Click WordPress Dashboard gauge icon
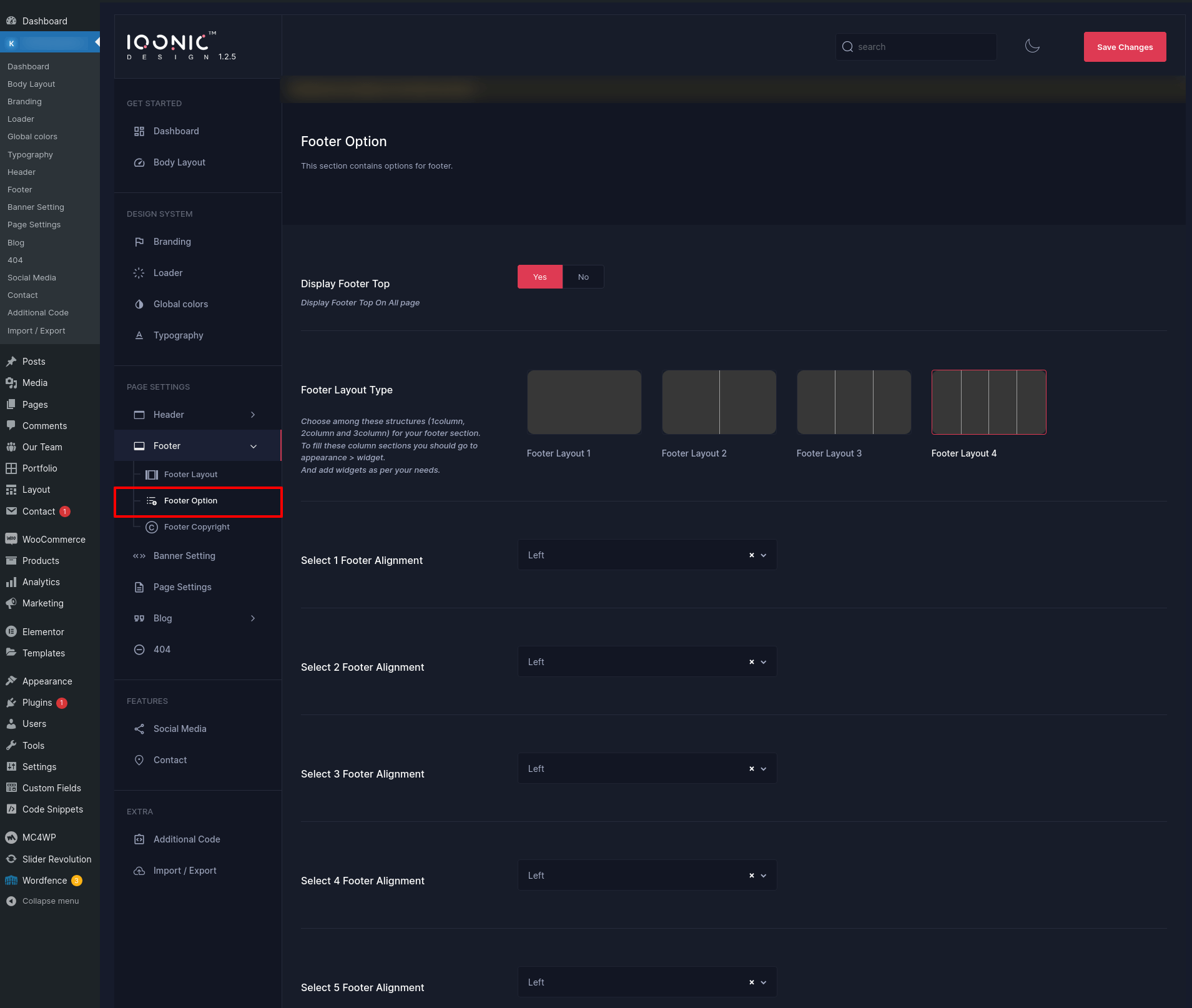1192x1008 pixels. click(11, 21)
